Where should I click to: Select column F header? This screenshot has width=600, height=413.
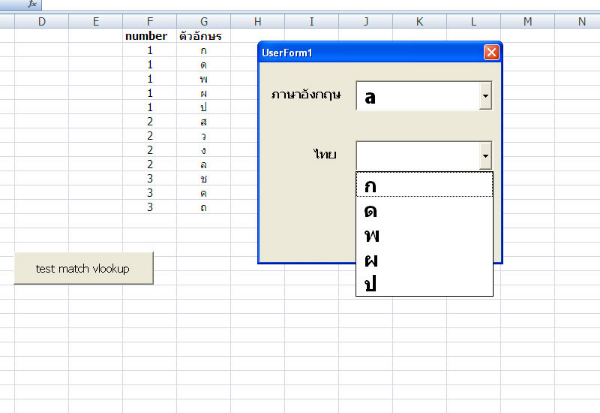coord(150,21)
